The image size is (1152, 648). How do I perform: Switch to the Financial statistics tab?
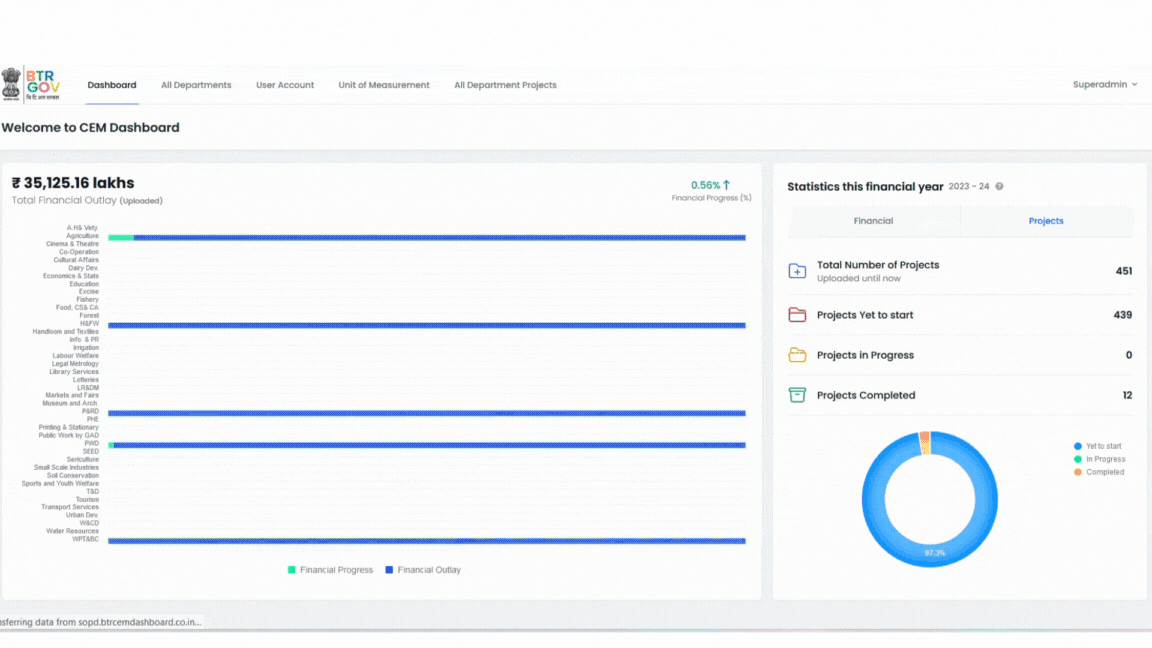click(x=874, y=220)
